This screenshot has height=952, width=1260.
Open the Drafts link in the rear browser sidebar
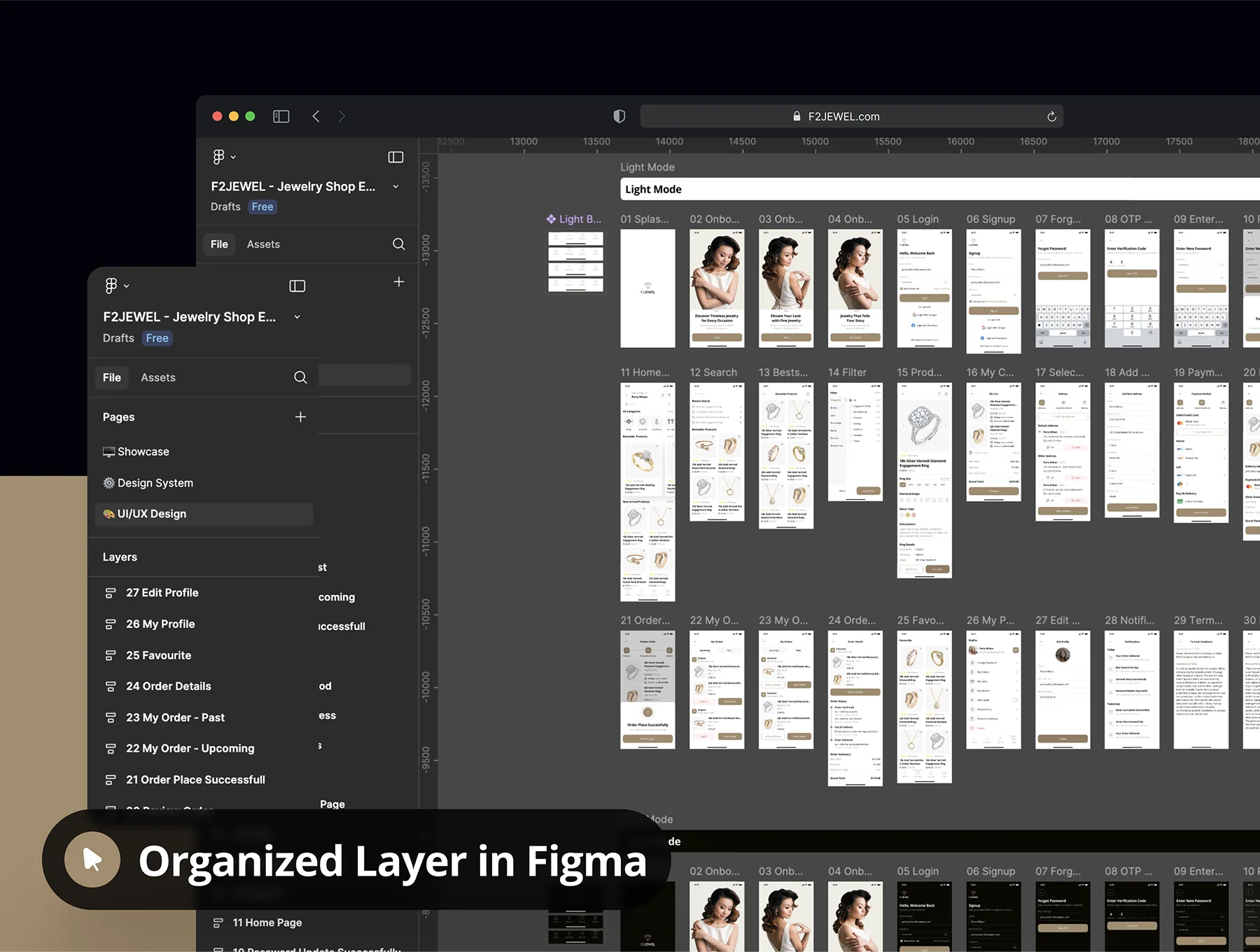pyautogui.click(x=225, y=206)
